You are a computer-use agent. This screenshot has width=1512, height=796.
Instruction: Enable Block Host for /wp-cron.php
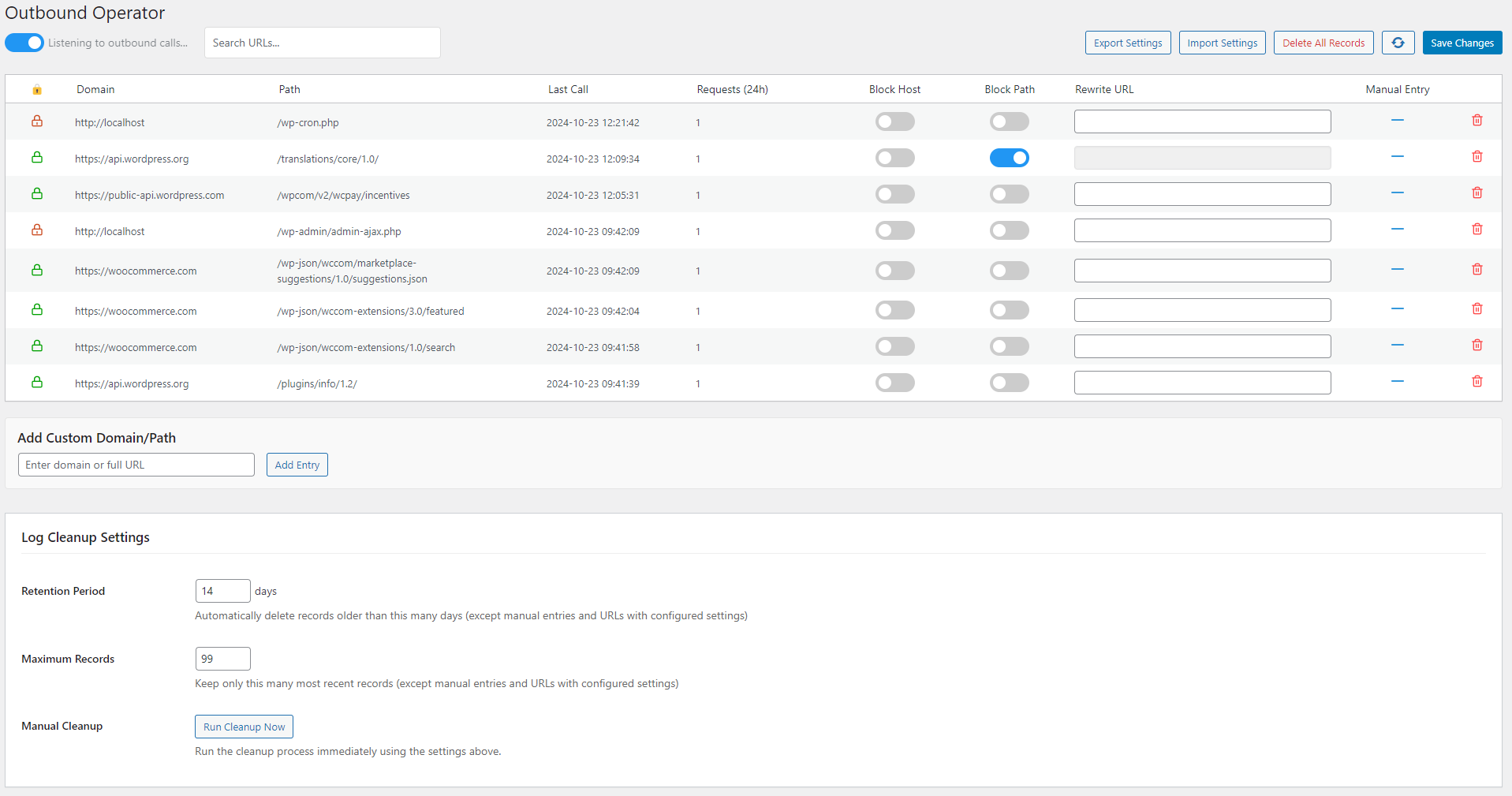point(895,121)
